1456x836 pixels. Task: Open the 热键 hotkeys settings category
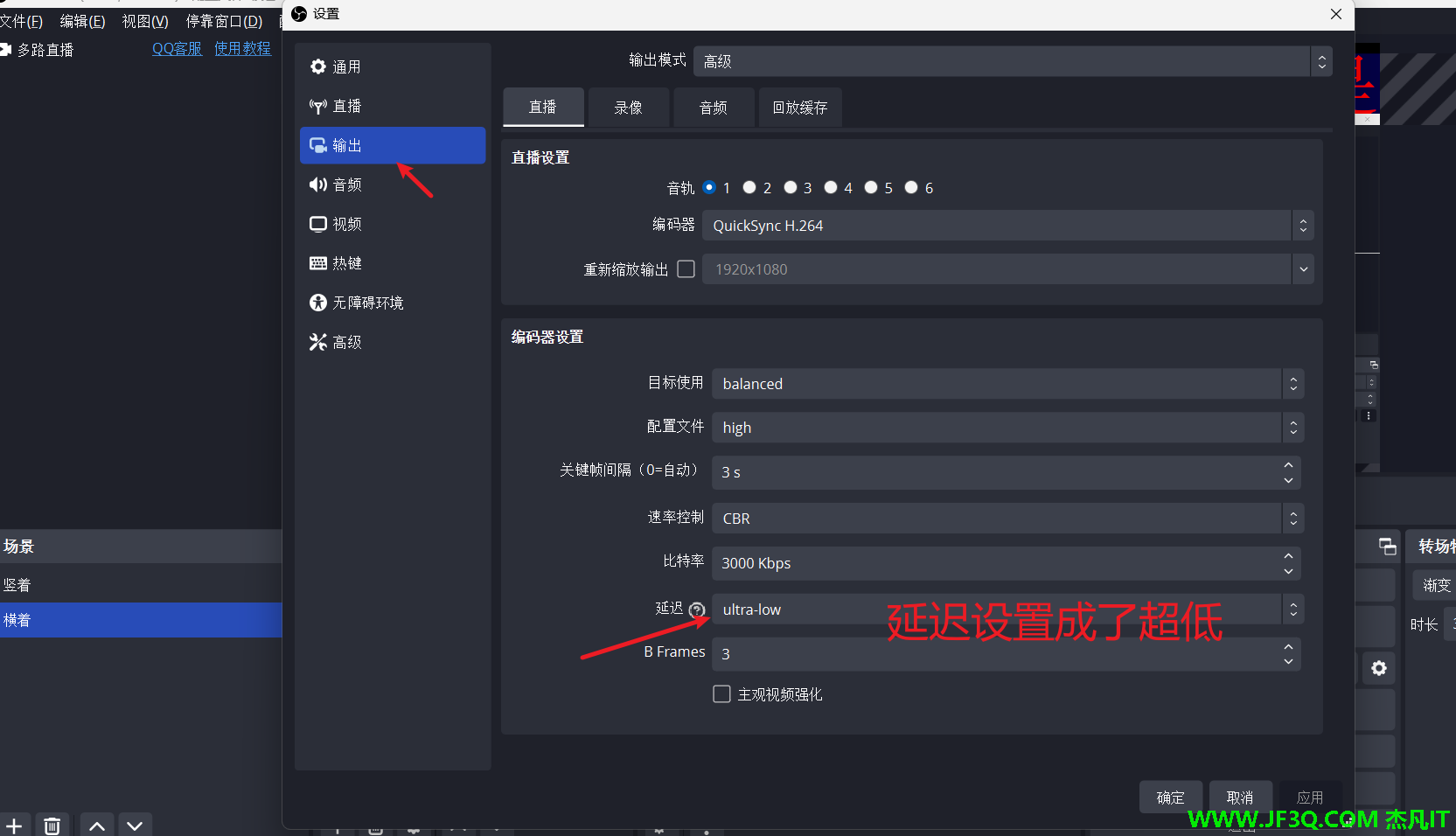click(346, 263)
